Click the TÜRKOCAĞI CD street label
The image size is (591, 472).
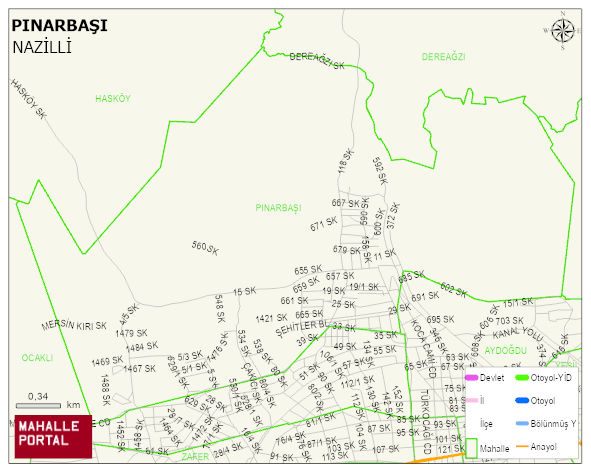click(x=426, y=421)
